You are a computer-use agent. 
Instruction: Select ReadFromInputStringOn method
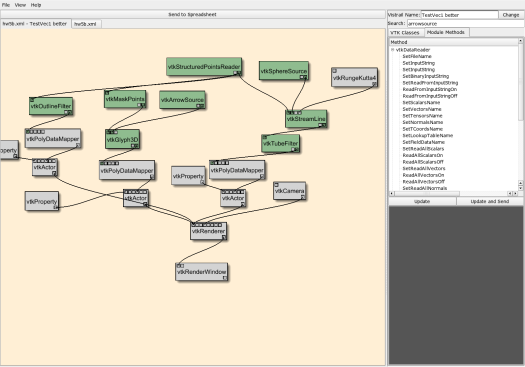(429, 89)
